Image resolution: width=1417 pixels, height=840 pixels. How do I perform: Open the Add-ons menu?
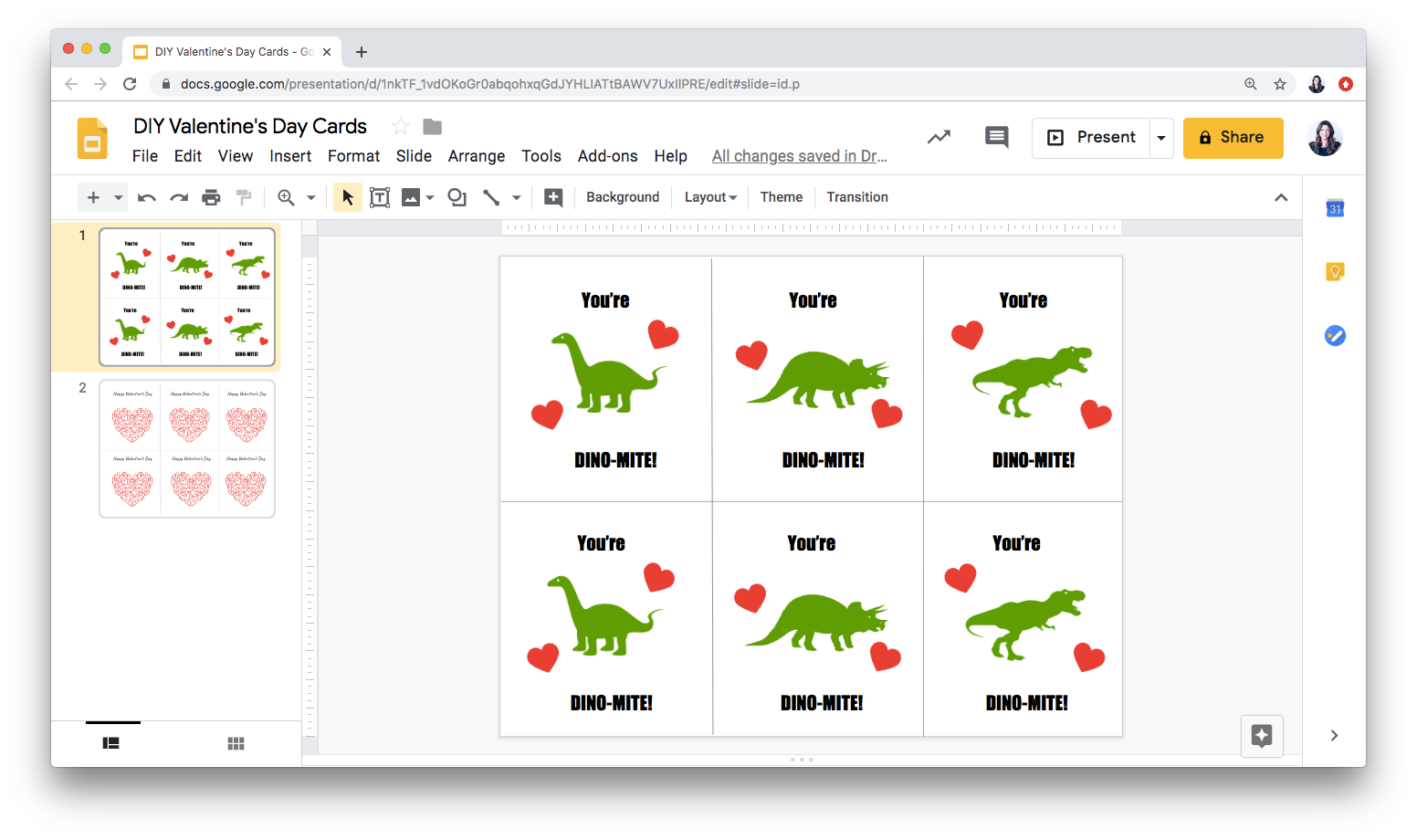[608, 156]
